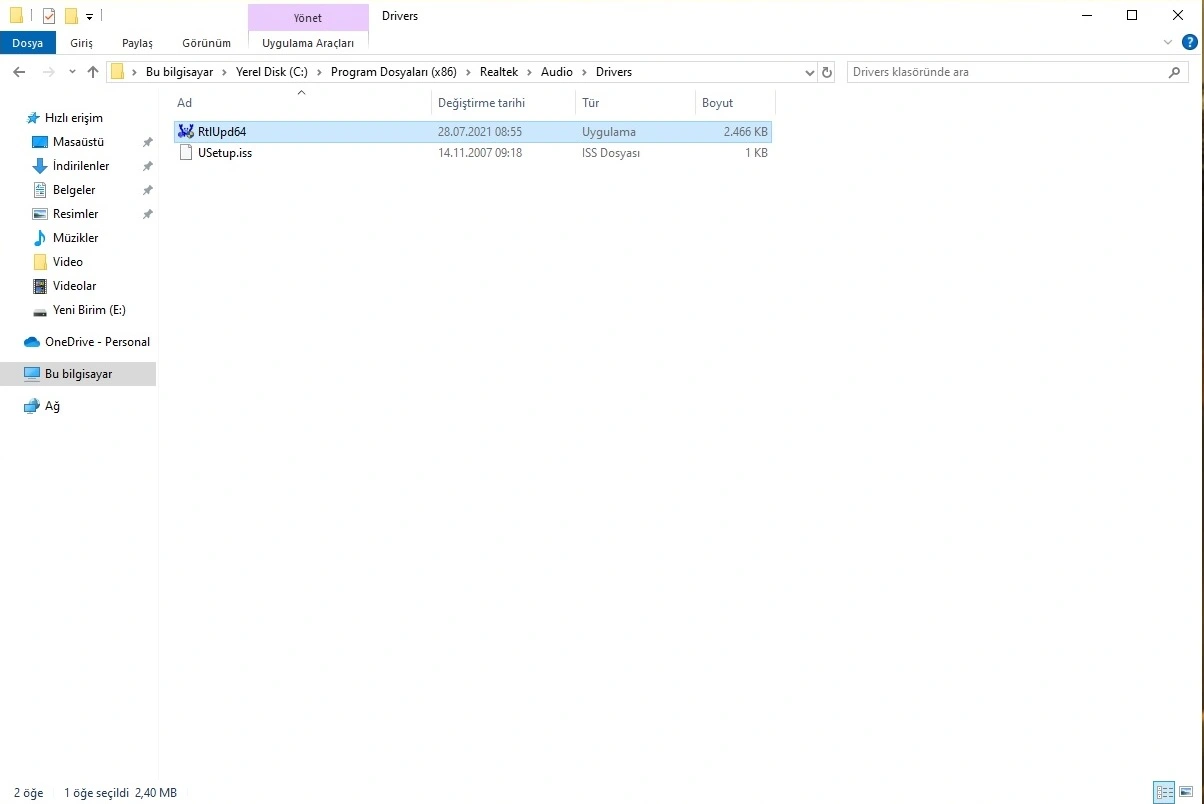1204x804 pixels.
Task: Expand breadcrumb arrow after Realtek
Action: coord(529,72)
